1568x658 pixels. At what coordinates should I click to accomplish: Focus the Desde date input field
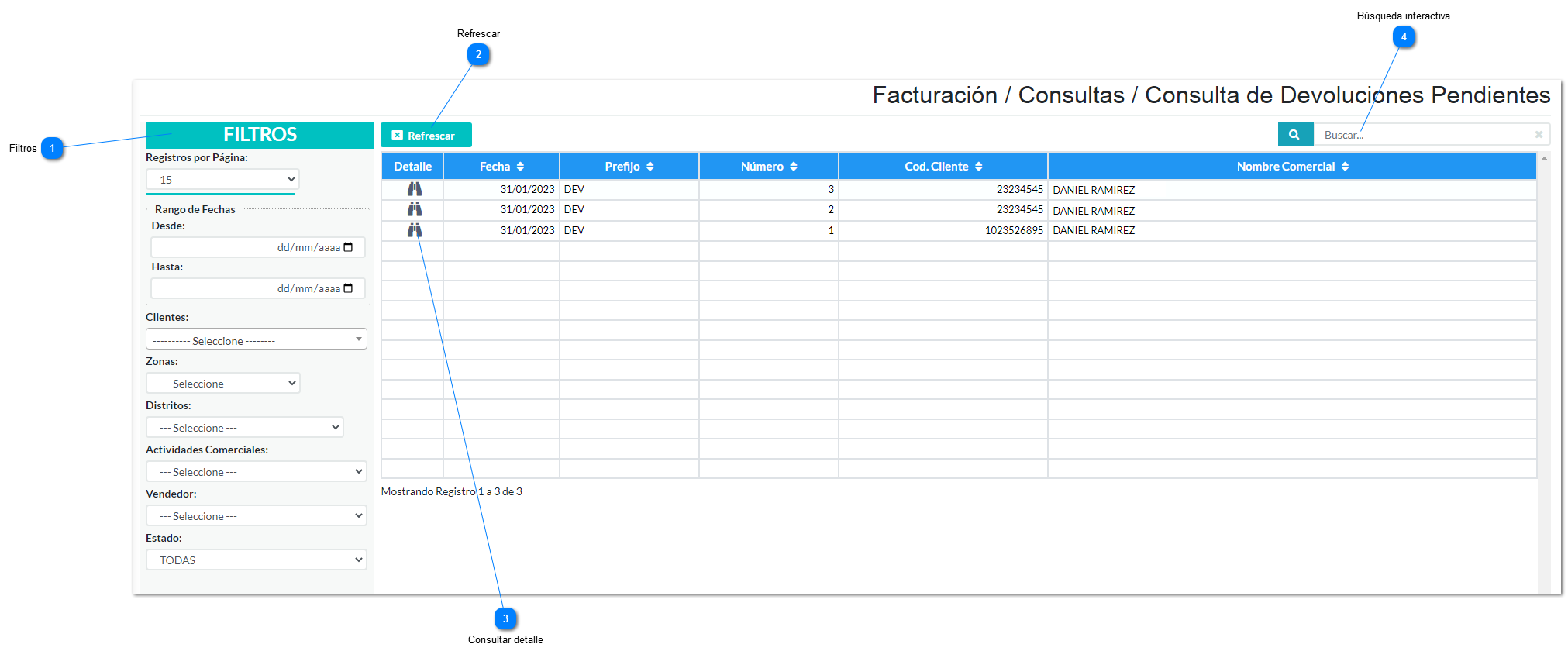pyautogui.click(x=258, y=247)
